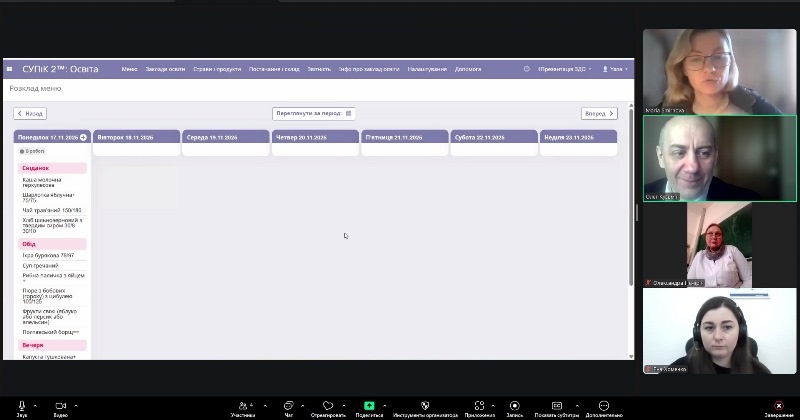Click the plus icon on Понеділок header

pos(83,137)
